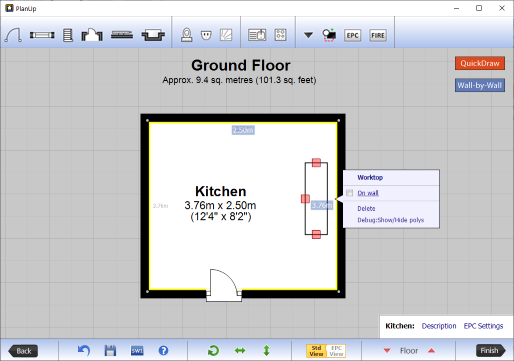Click the PlanUp app icon in title bar

click(x=9, y=8)
